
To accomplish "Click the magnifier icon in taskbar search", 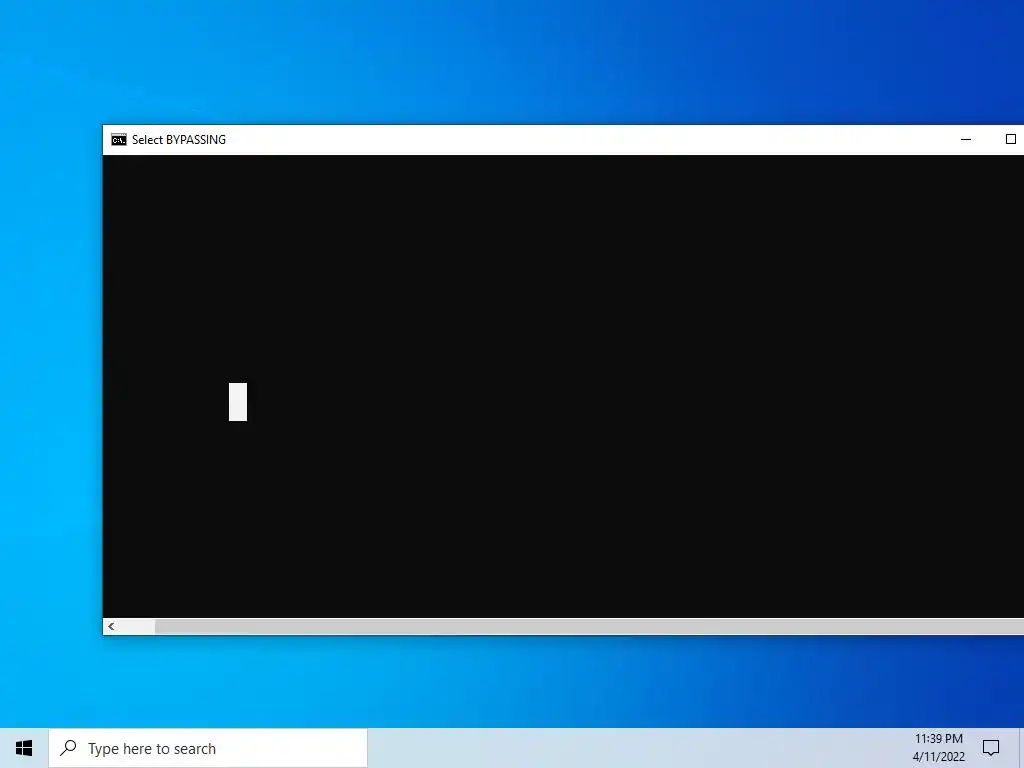I will click(68, 748).
